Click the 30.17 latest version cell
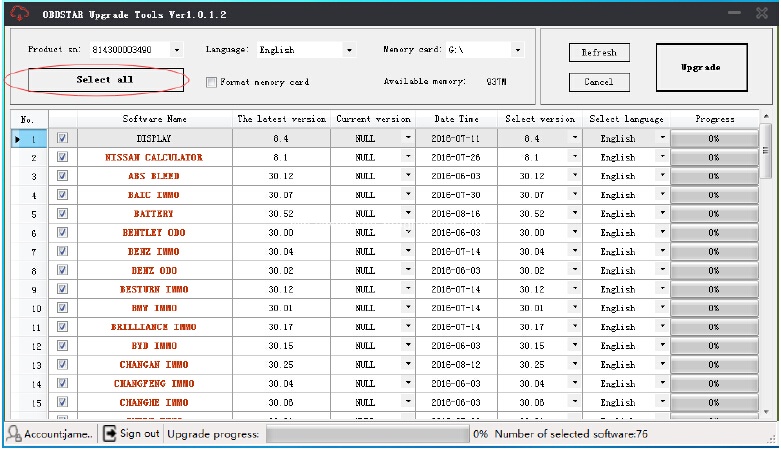The height and width of the screenshot is (449, 781). click(281, 327)
